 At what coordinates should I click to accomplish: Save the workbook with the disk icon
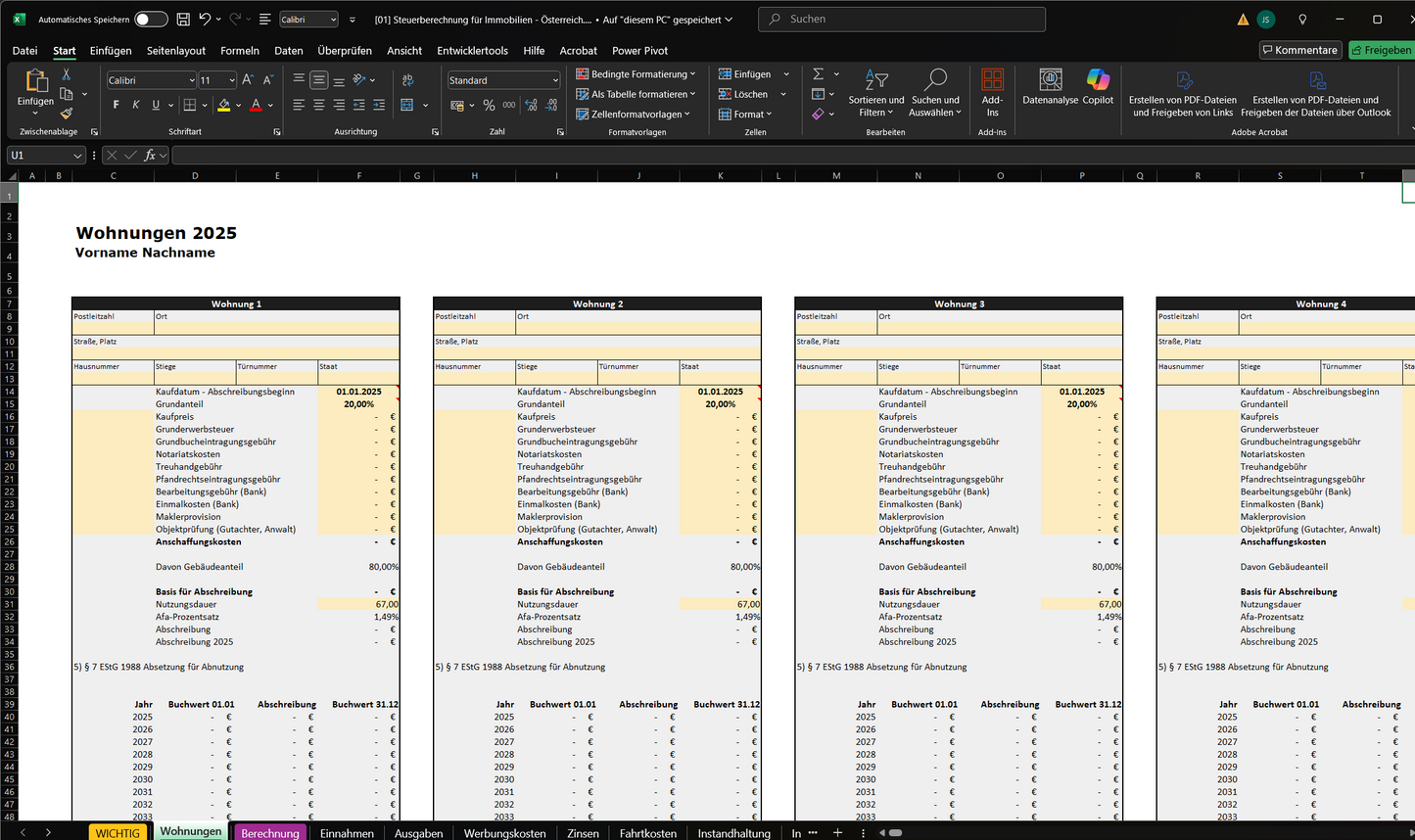[x=183, y=20]
